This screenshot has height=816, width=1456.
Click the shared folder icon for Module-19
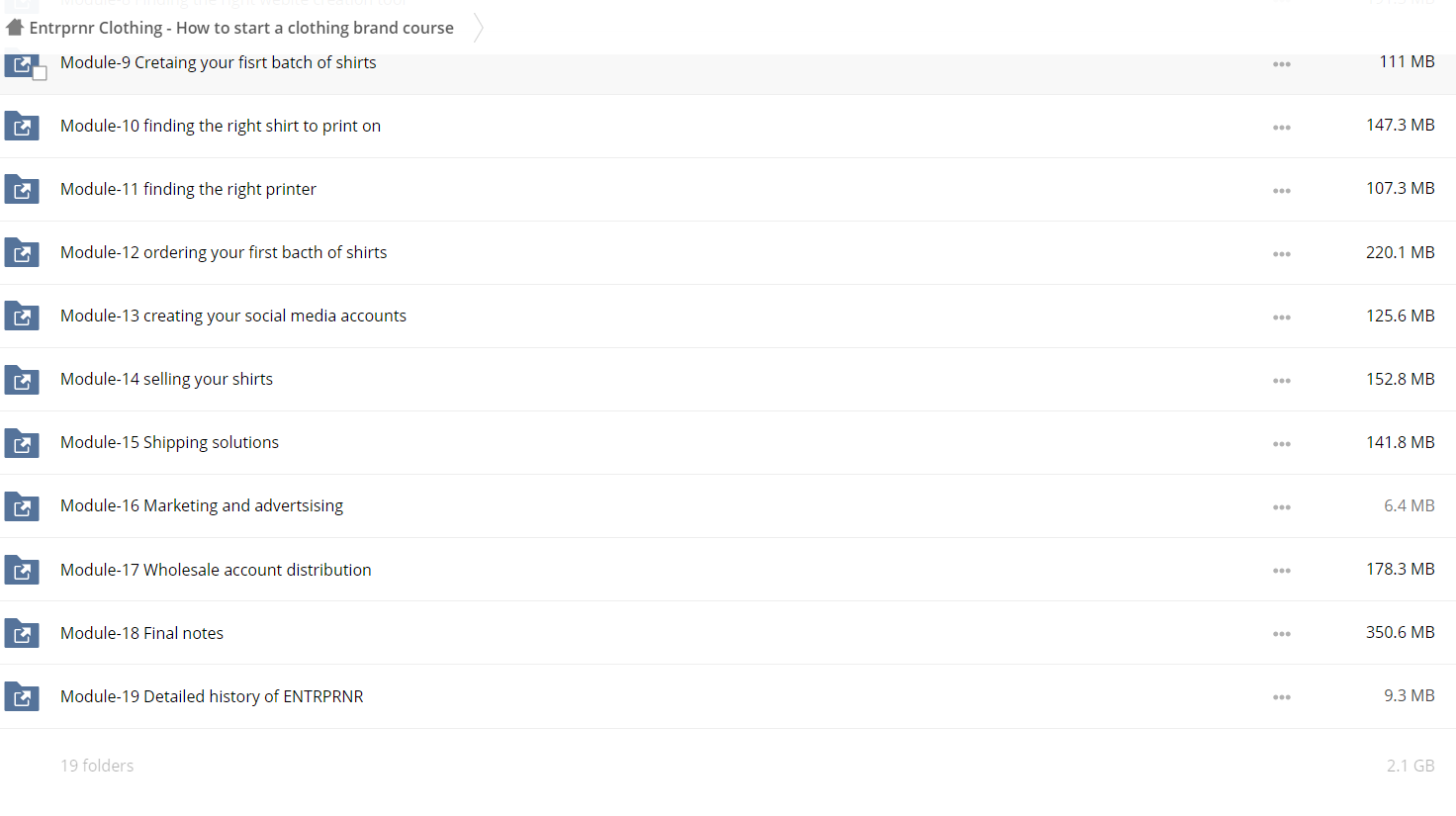click(22, 696)
